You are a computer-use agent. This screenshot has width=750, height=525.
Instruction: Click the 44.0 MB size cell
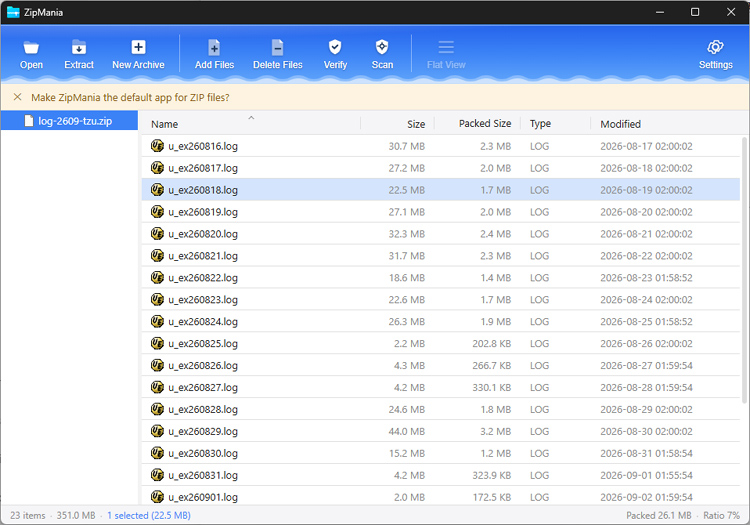point(407,432)
